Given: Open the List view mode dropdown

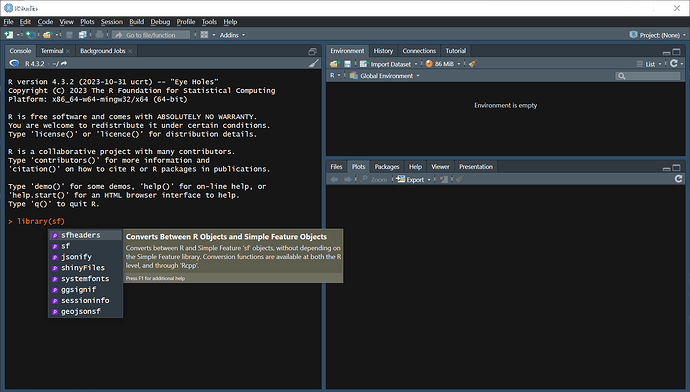Looking at the screenshot, I should pos(649,64).
